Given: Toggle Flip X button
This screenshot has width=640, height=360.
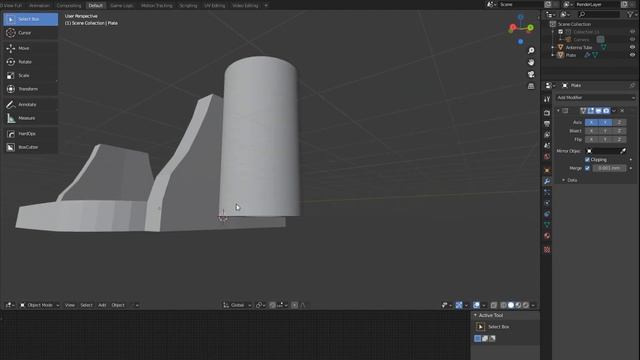Looking at the screenshot, I should 591,140.
